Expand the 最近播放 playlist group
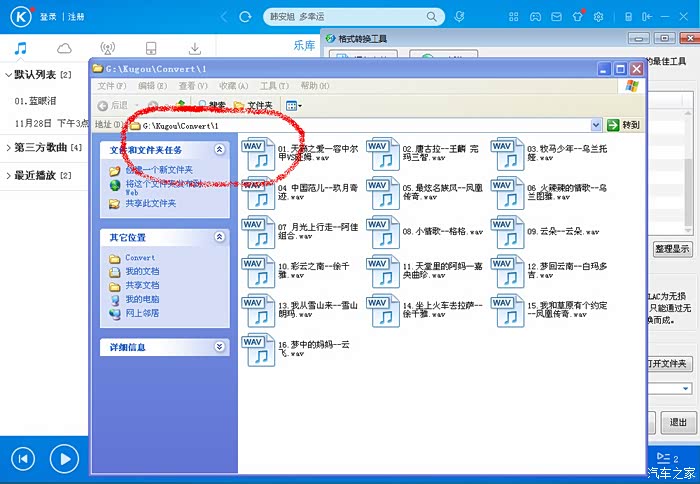 click(8, 175)
